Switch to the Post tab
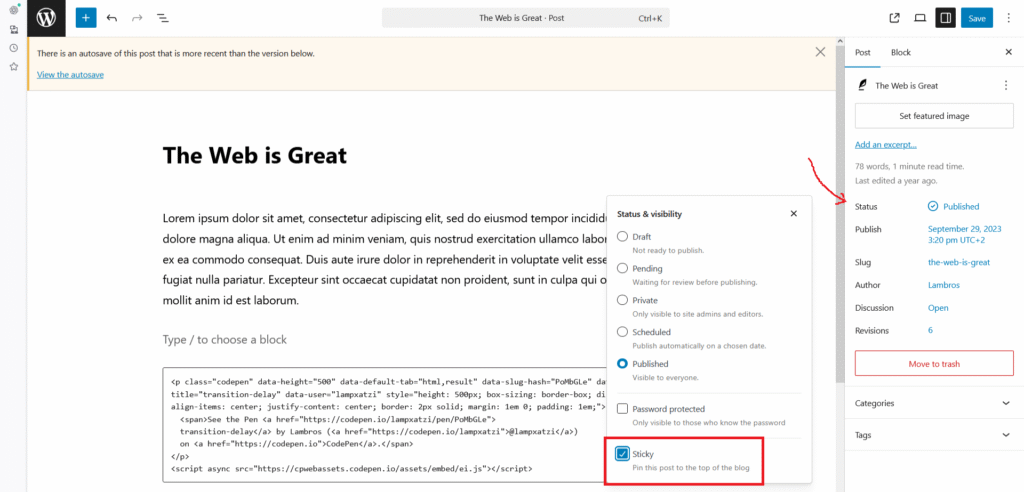 [862, 52]
